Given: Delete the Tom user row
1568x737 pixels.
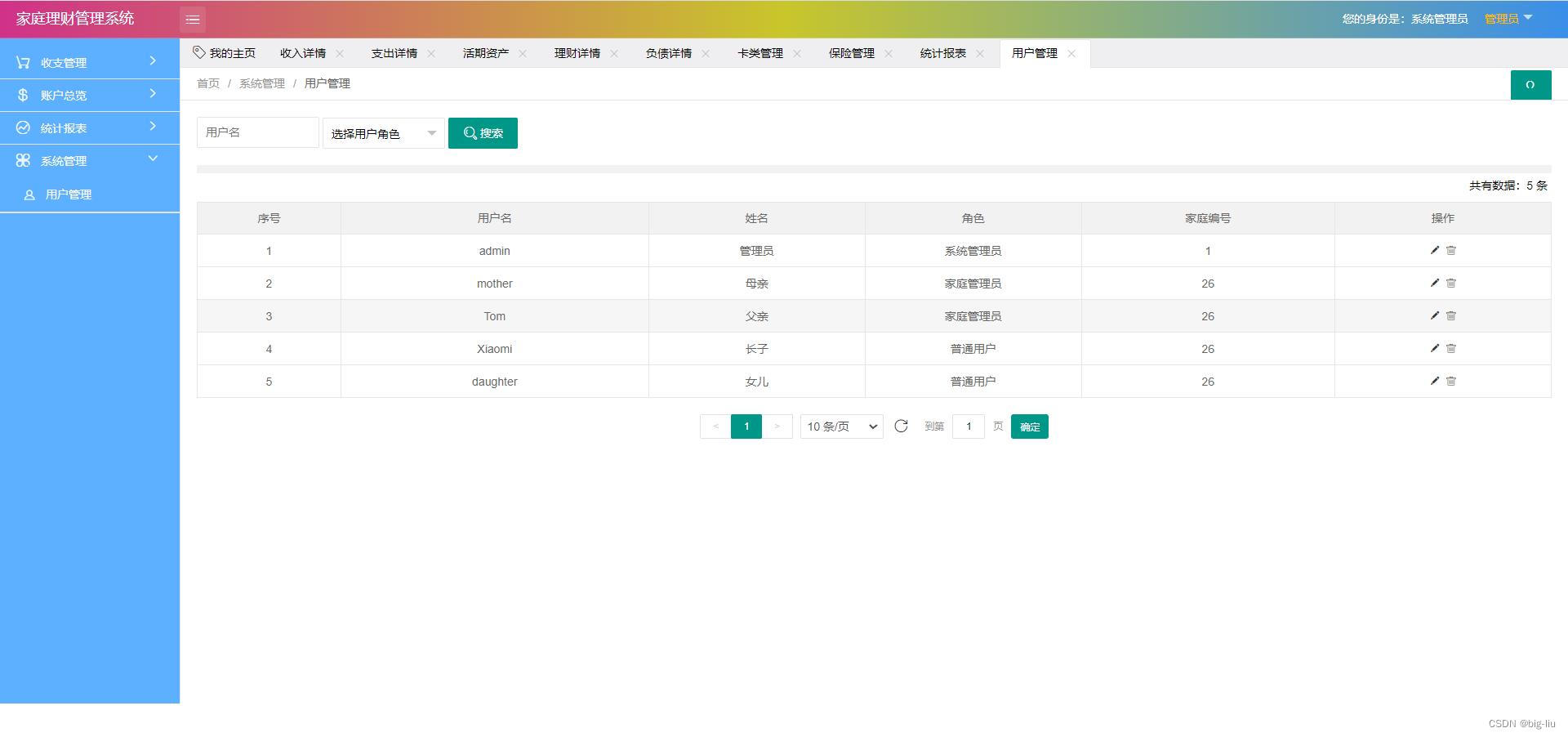Looking at the screenshot, I should click(x=1451, y=315).
